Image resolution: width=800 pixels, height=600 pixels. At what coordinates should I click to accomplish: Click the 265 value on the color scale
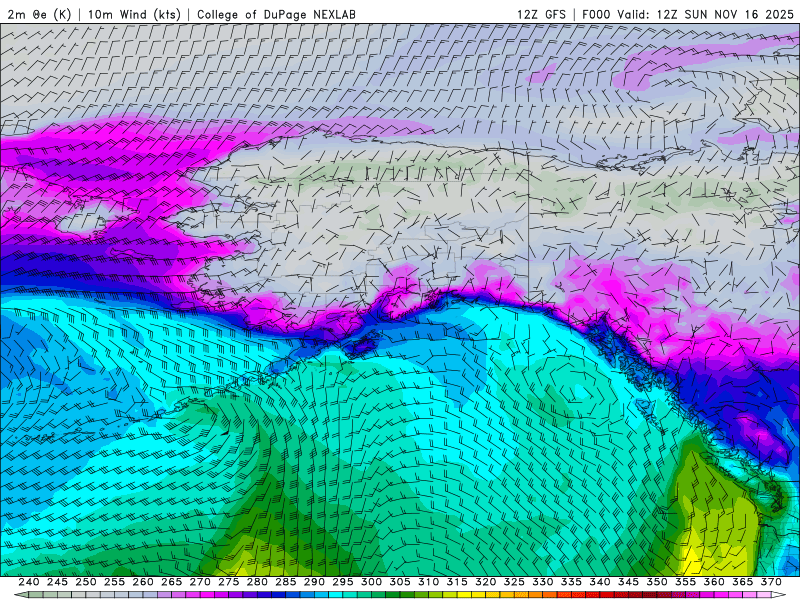point(171,582)
